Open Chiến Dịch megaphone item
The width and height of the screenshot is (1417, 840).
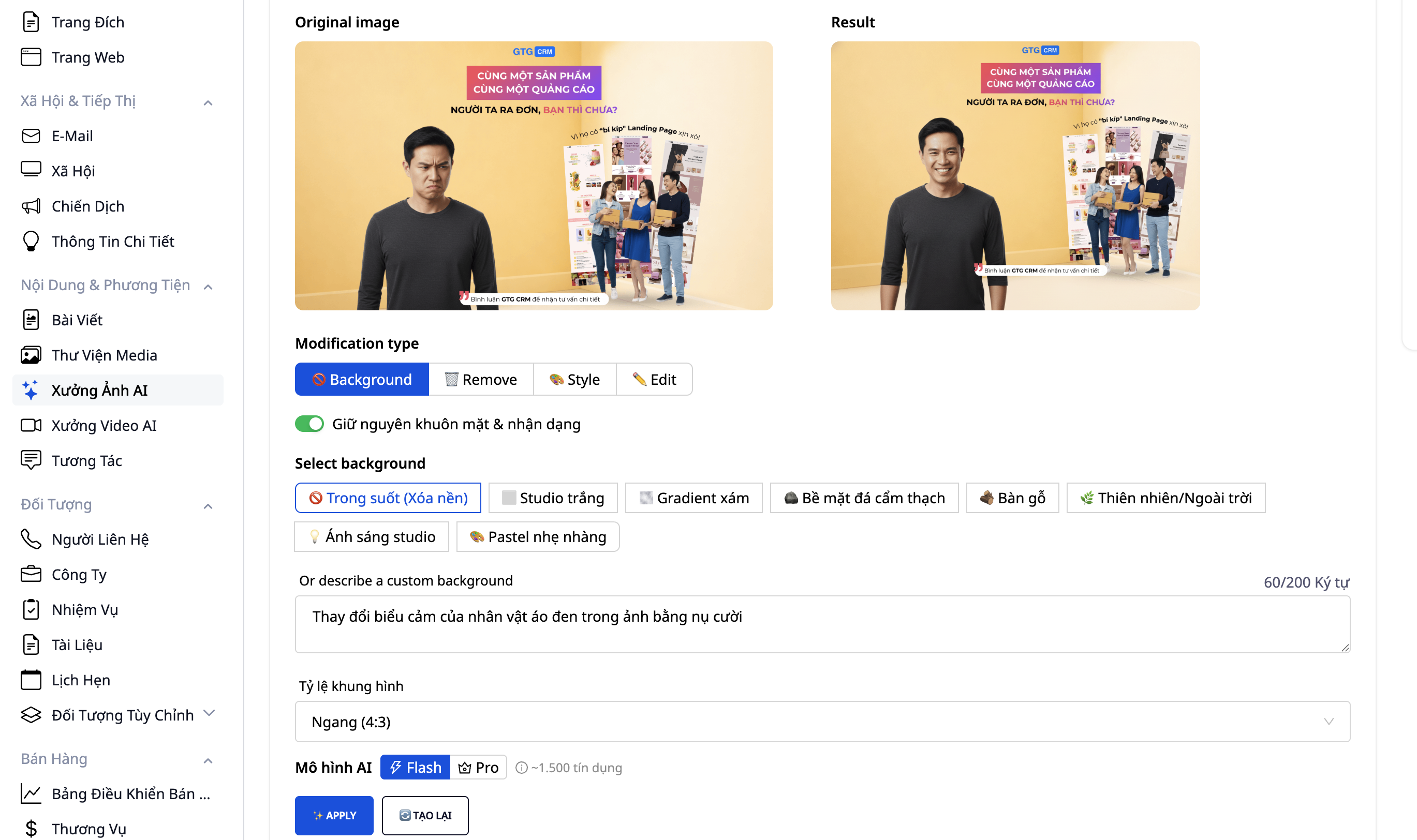click(88, 206)
